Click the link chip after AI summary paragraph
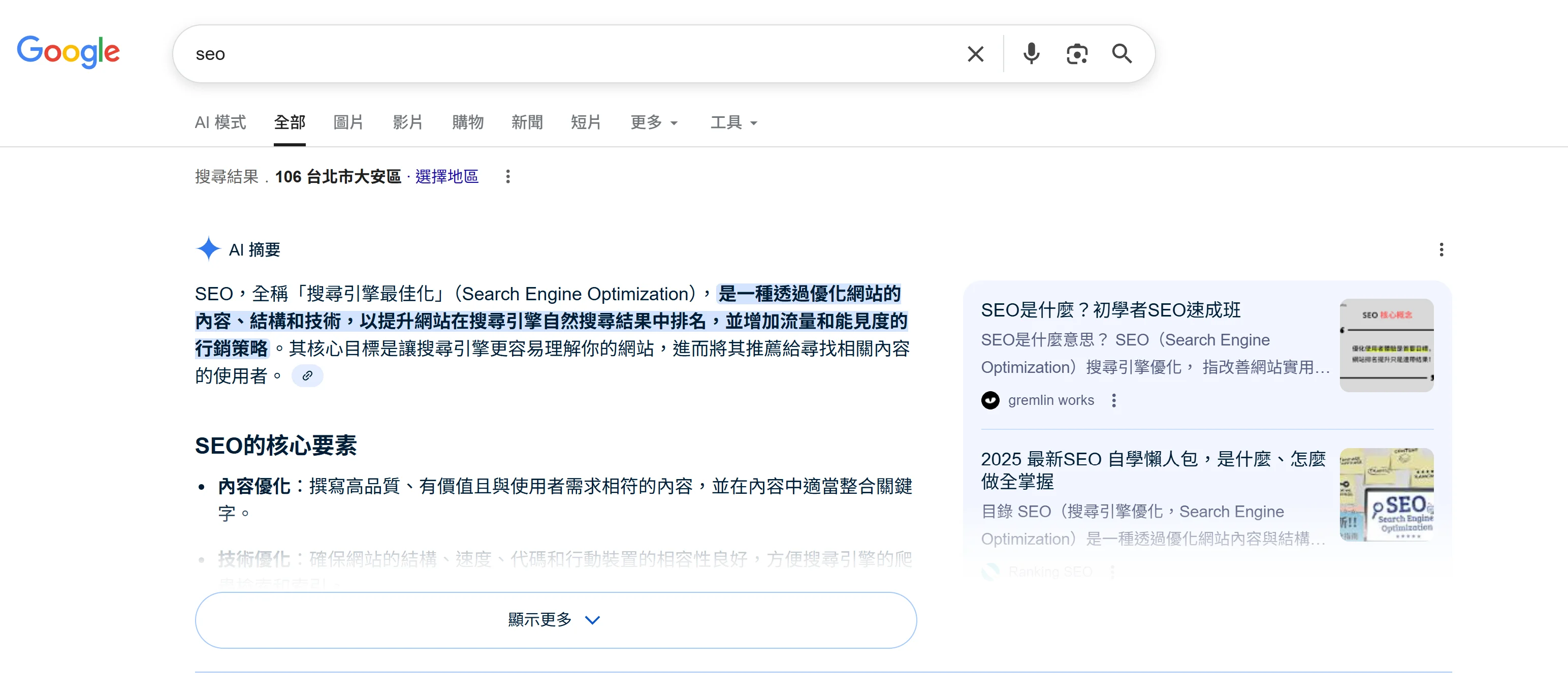Image resolution: width=1568 pixels, height=696 pixels. point(307,376)
